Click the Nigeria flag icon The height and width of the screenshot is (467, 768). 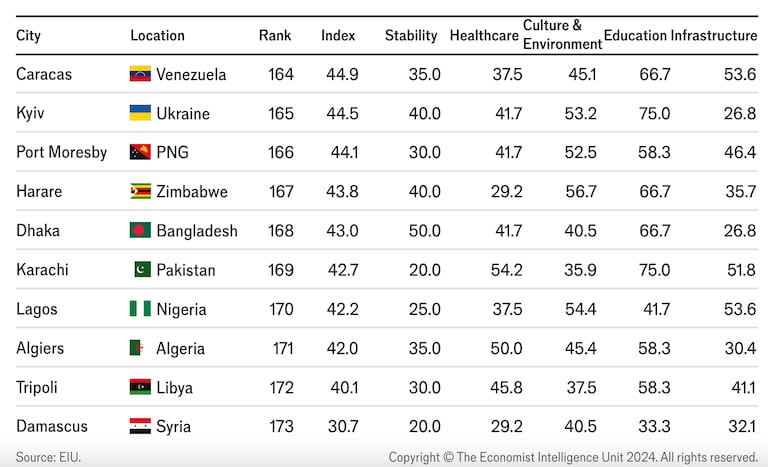[140, 309]
